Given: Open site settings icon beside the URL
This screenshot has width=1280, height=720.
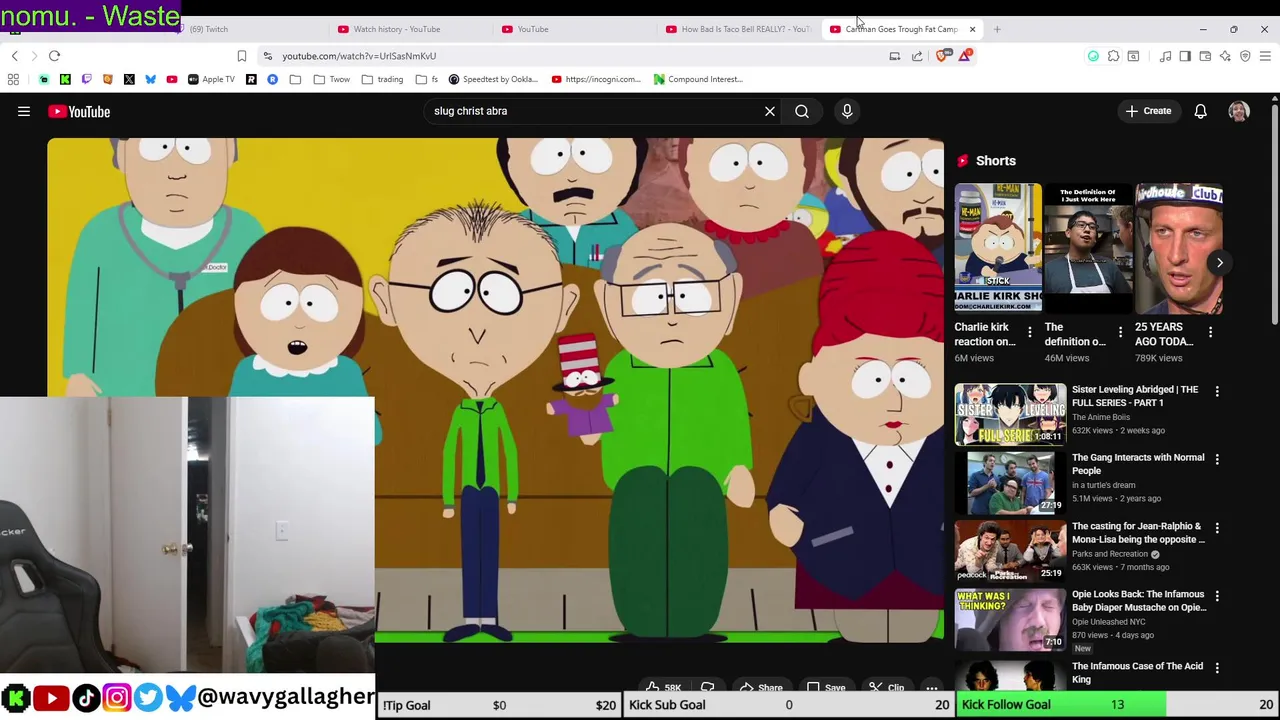Looking at the screenshot, I should (x=267, y=56).
